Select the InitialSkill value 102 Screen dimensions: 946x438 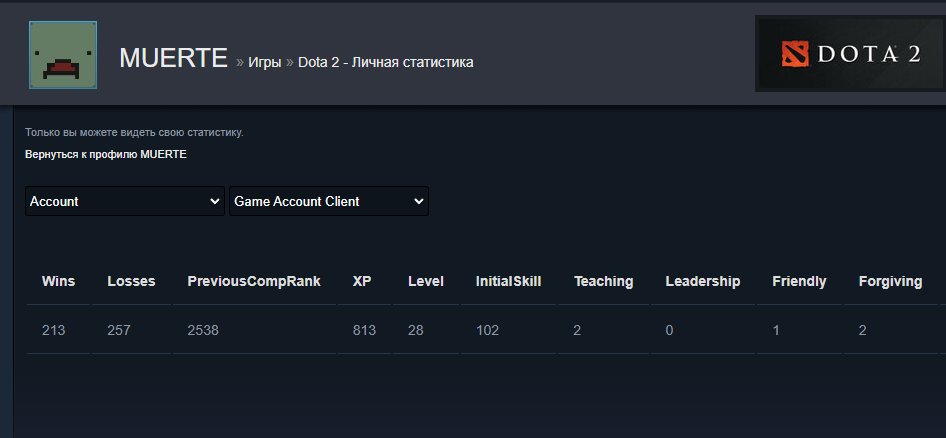click(487, 330)
